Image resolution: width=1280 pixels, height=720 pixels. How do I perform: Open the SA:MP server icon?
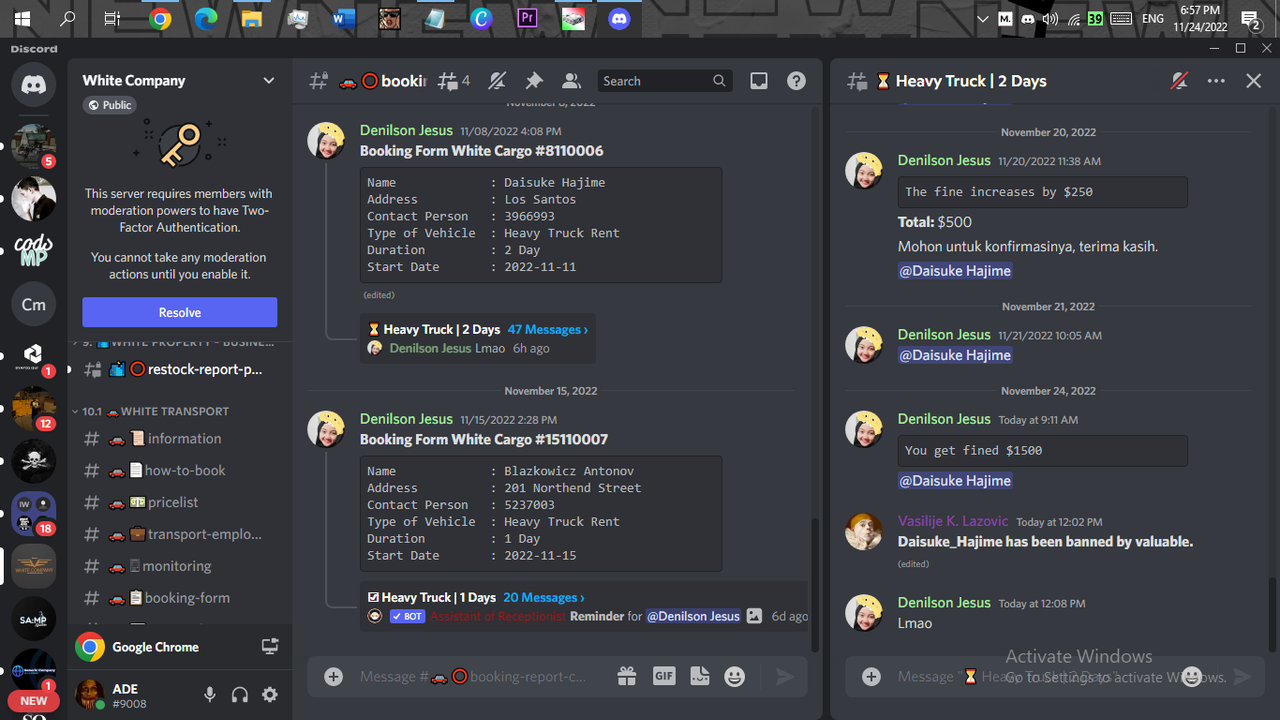click(x=34, y=619)
